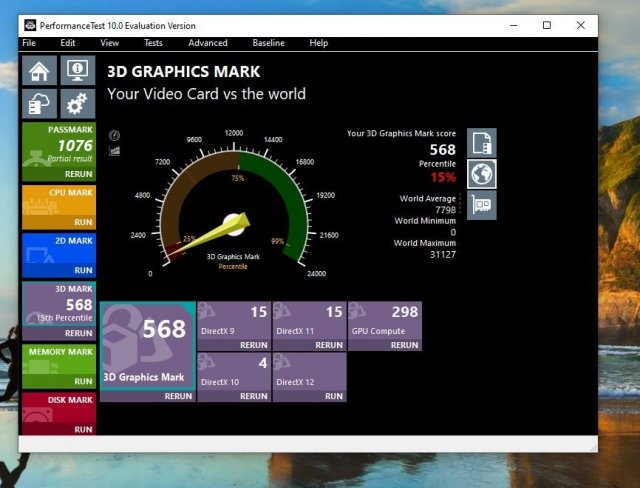Click the score report document icon
The image size is (640, 488).
pyautogui.click(x=482, y=143)
